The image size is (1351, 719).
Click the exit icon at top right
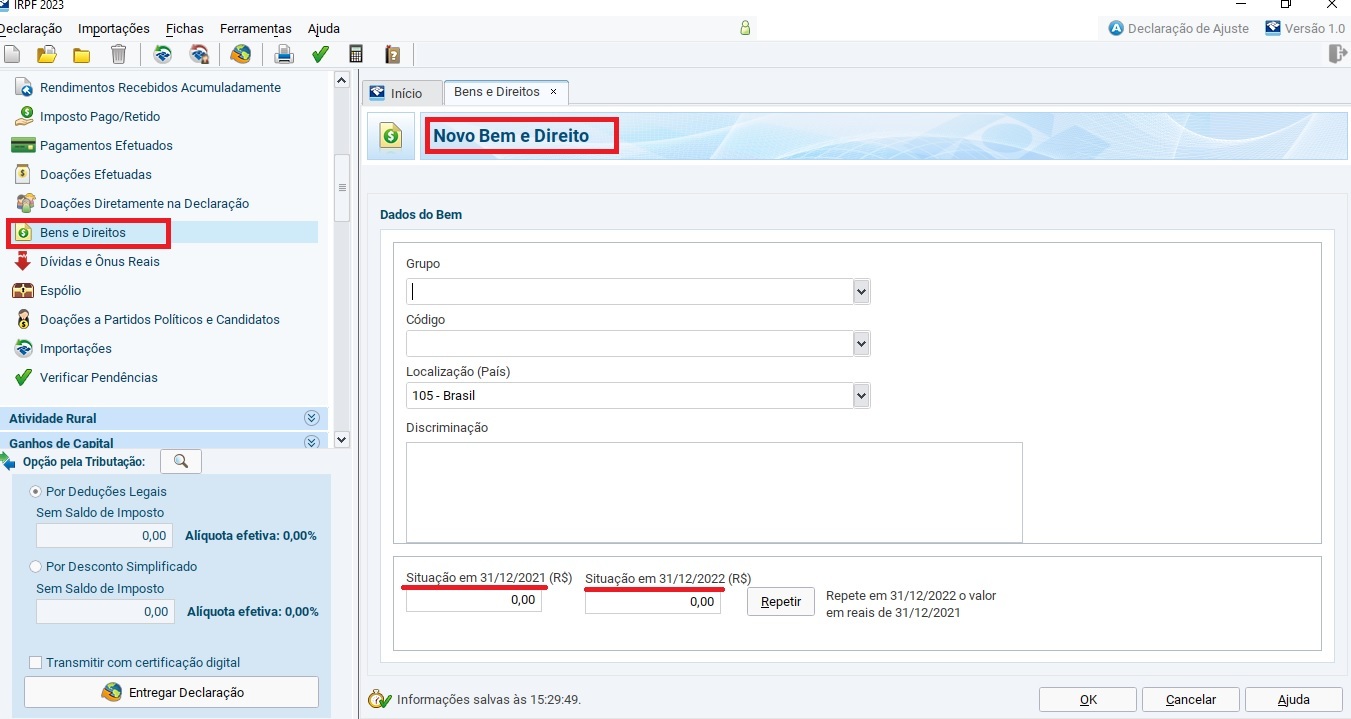point(1337,54)
